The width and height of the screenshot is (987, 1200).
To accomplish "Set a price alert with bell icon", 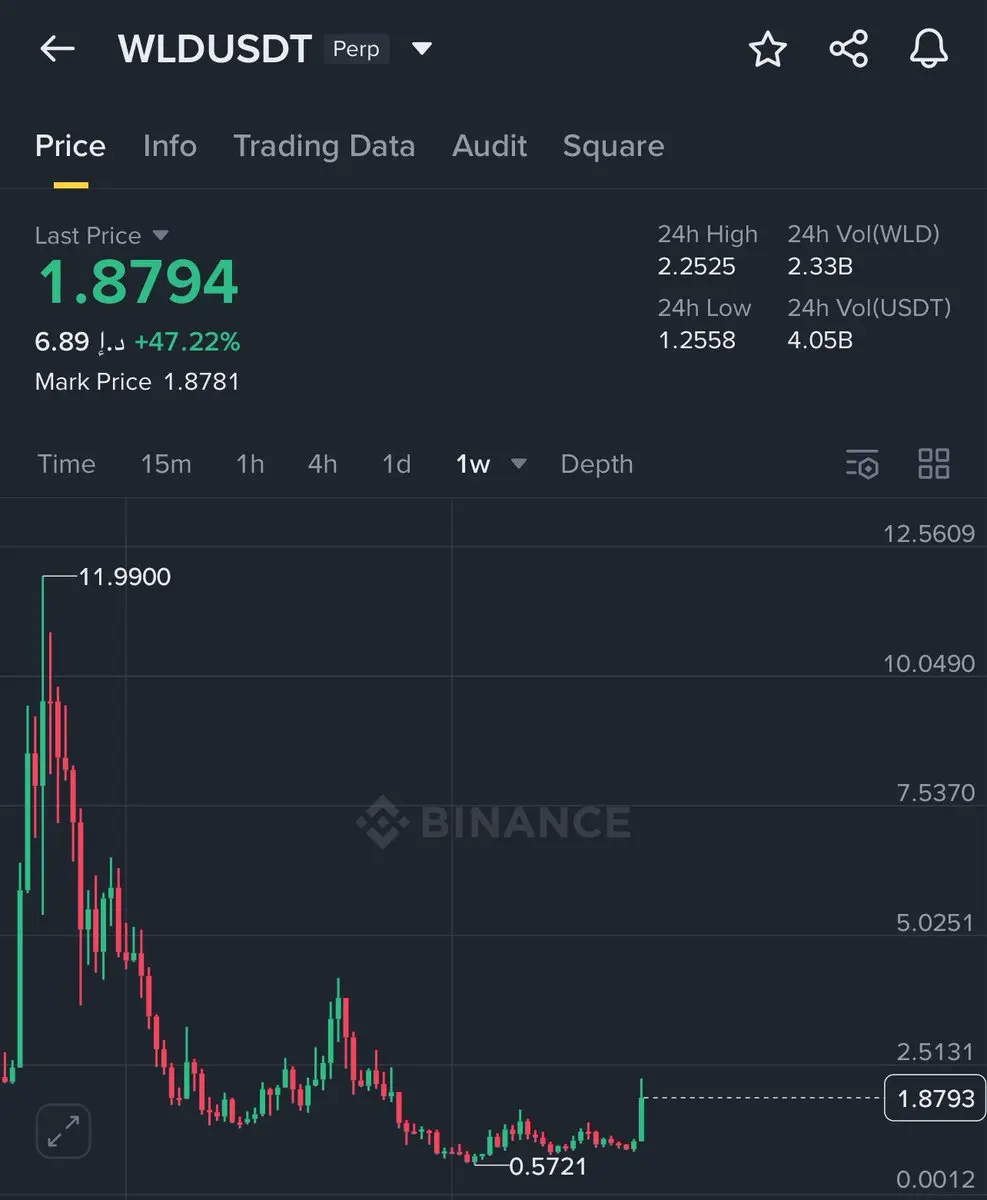I will click(x=928, y=48).
